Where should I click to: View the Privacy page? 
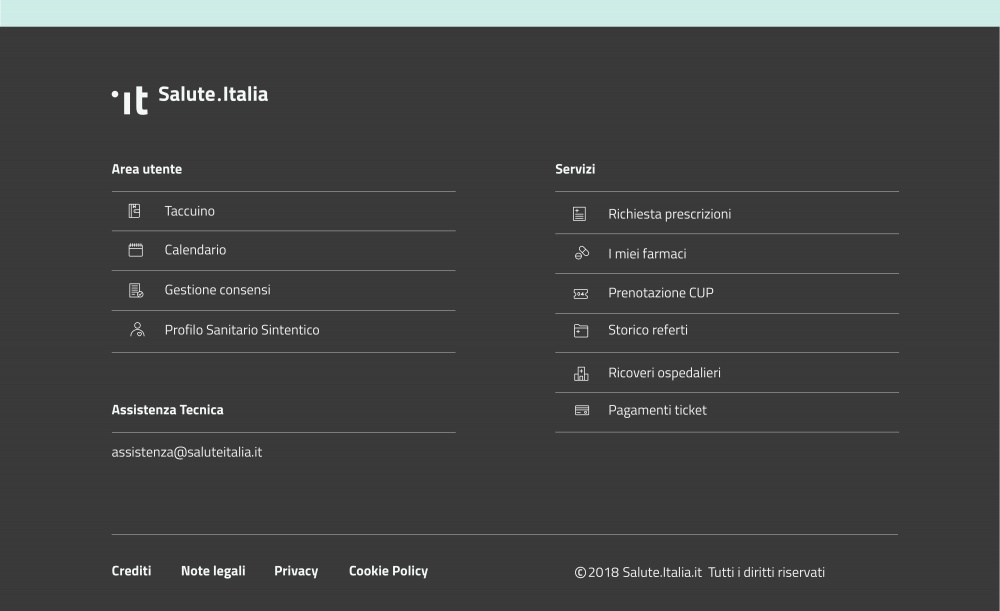coord(296,571)
